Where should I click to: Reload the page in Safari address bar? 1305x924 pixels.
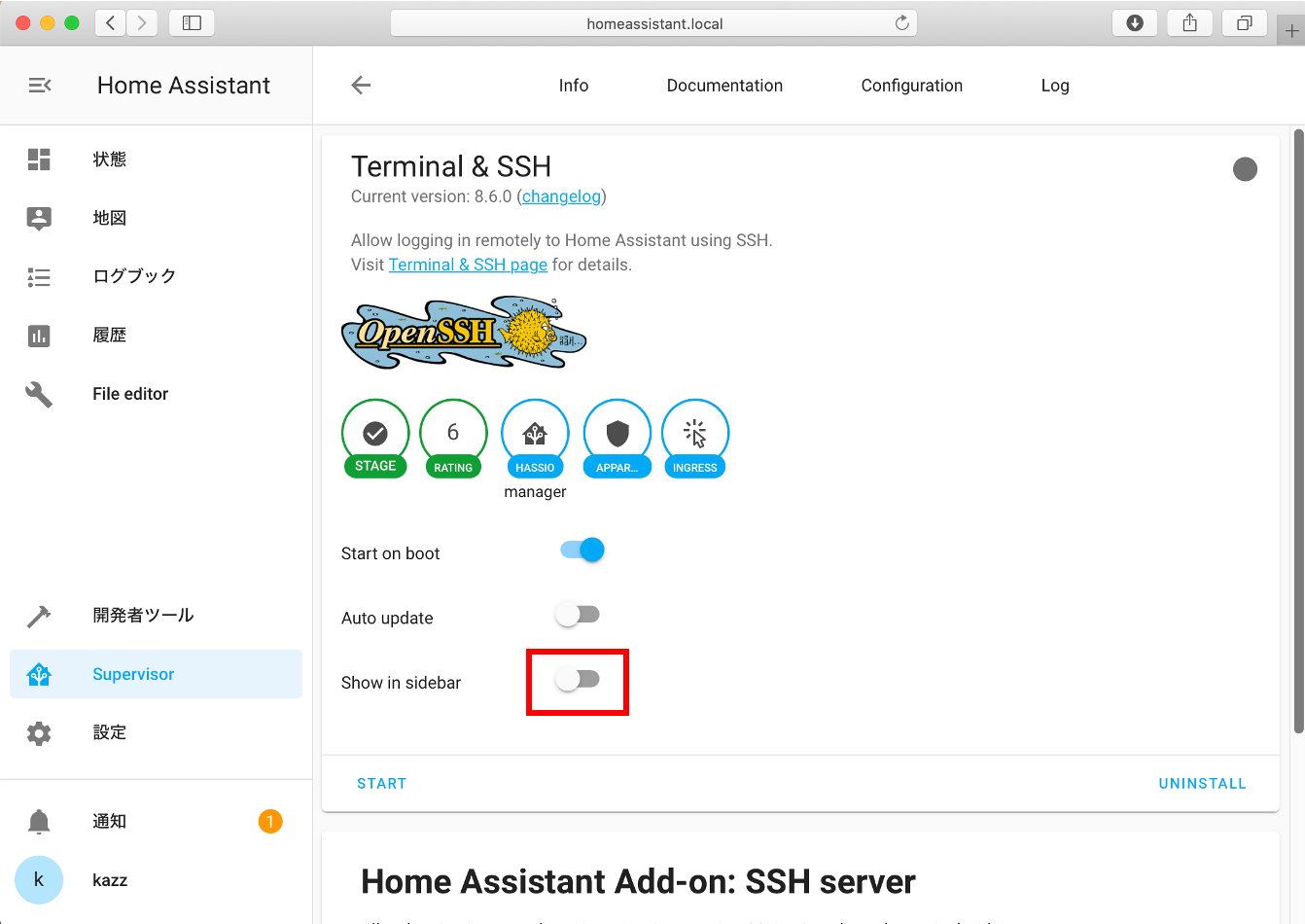pyautogui.click(x=902, y=22)
